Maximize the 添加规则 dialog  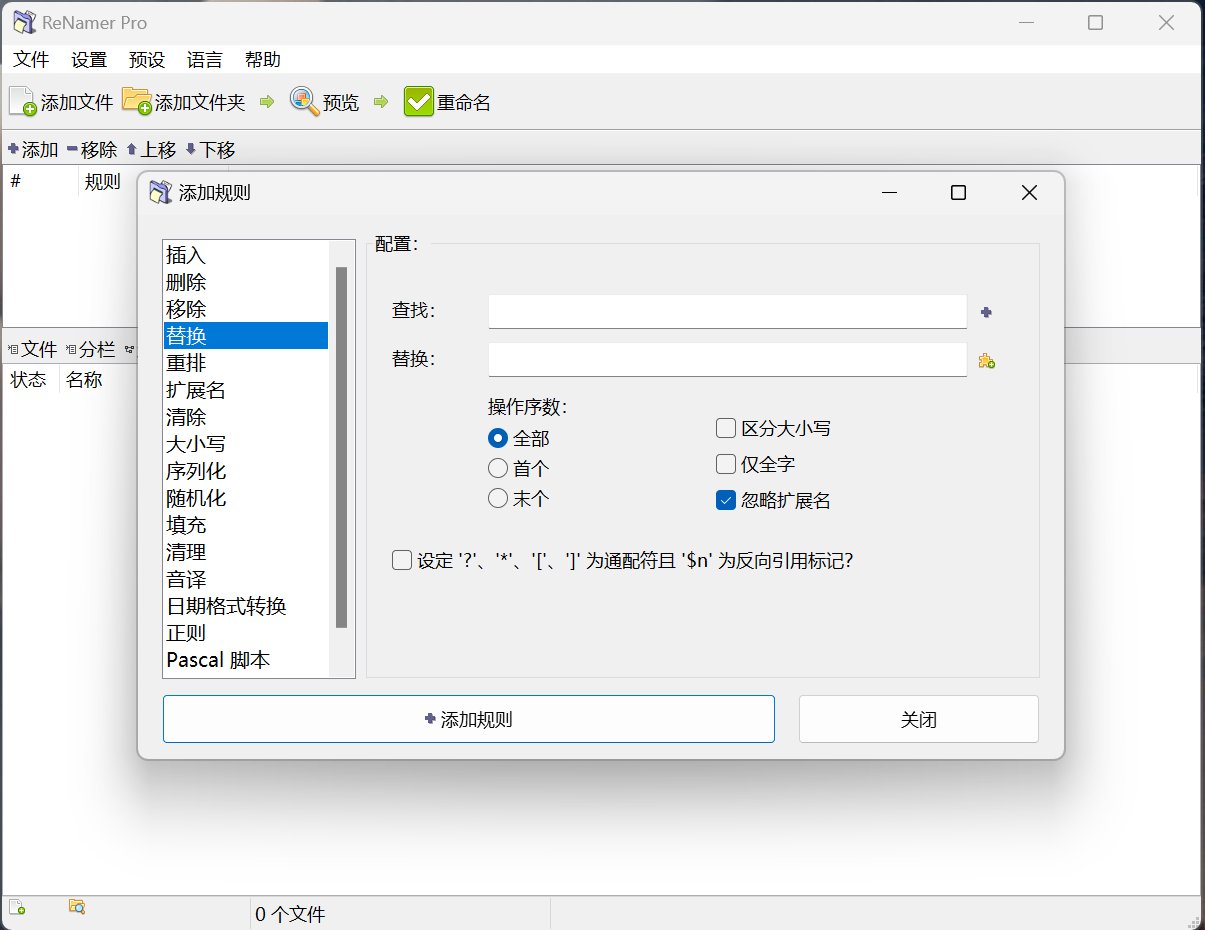[958, 193]
